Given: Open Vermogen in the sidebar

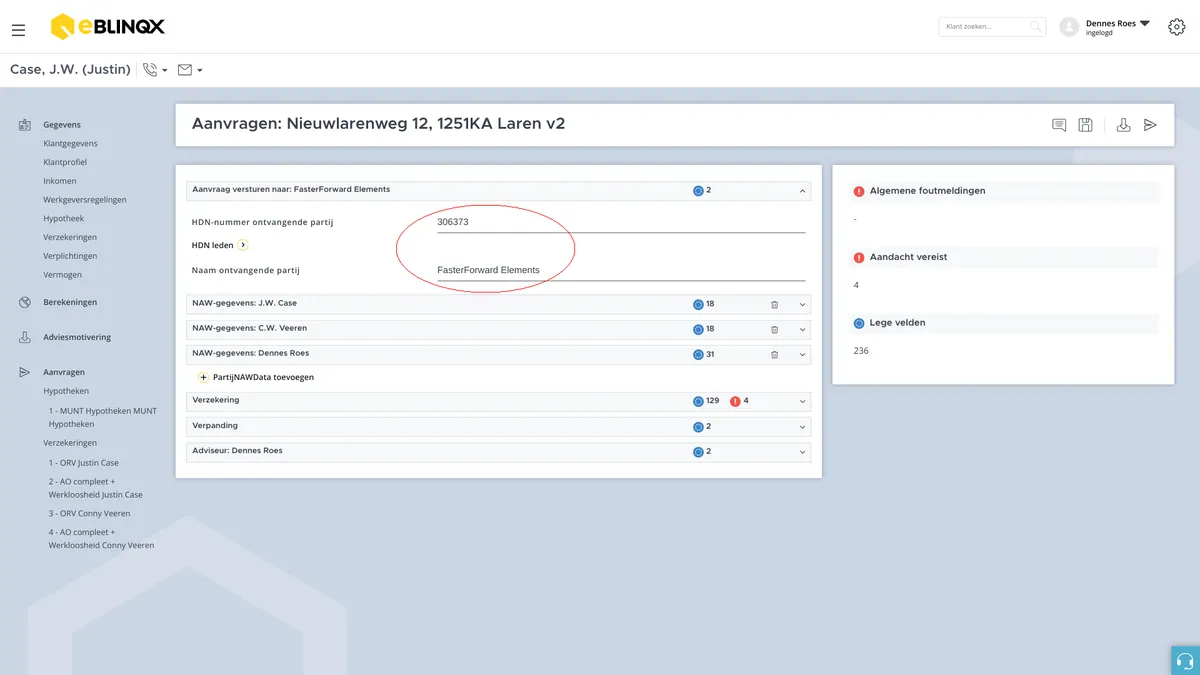Looking at the screenshot, I should (63, 275).
